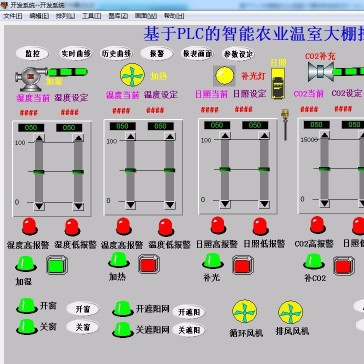This screenshot has width=364, height=364.
Task: Click the yellow 补光灯 fill light lamp
Action: coord(224,75)
